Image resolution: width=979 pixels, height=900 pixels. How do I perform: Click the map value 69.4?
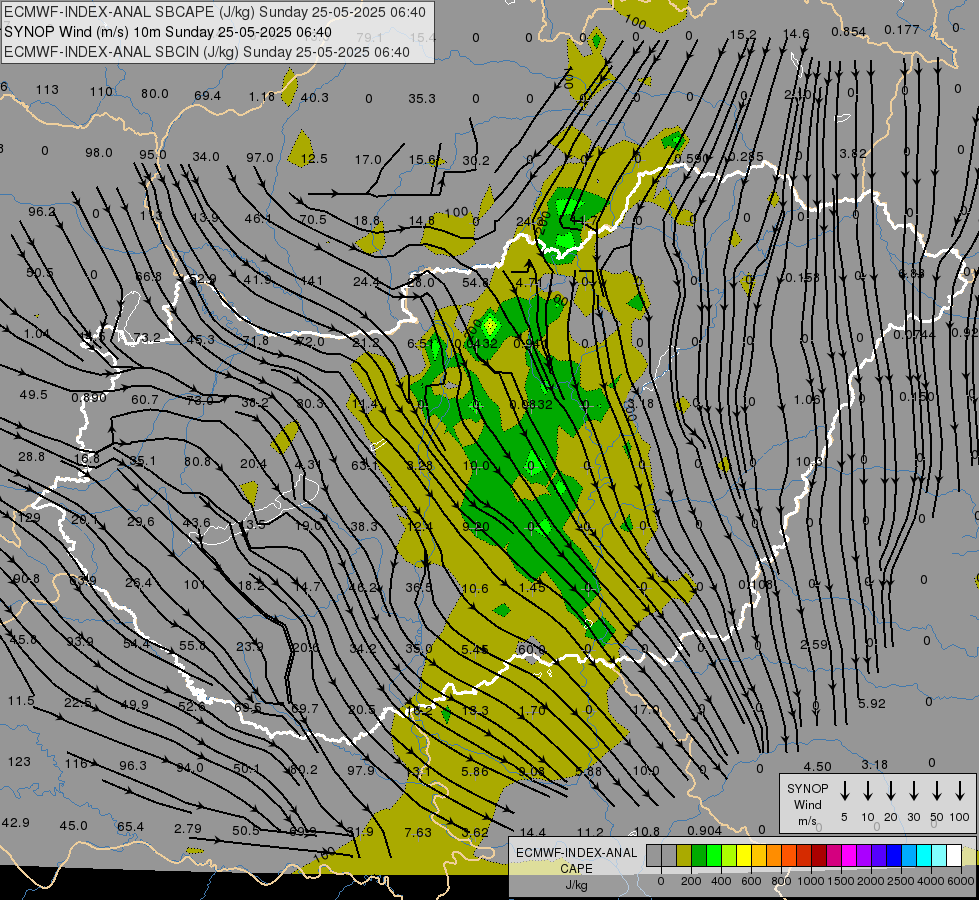pos(207,96)
